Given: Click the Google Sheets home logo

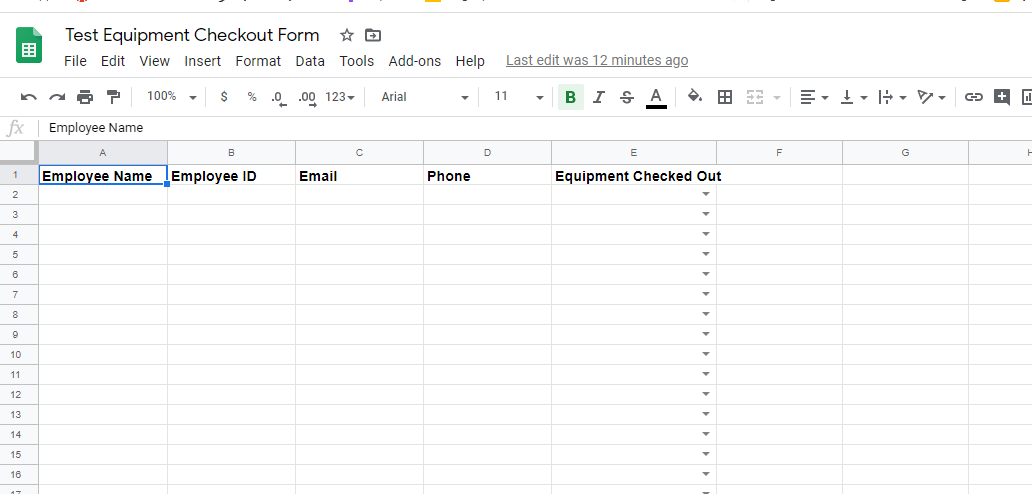Looking at the screenshot, I should 29,45.
